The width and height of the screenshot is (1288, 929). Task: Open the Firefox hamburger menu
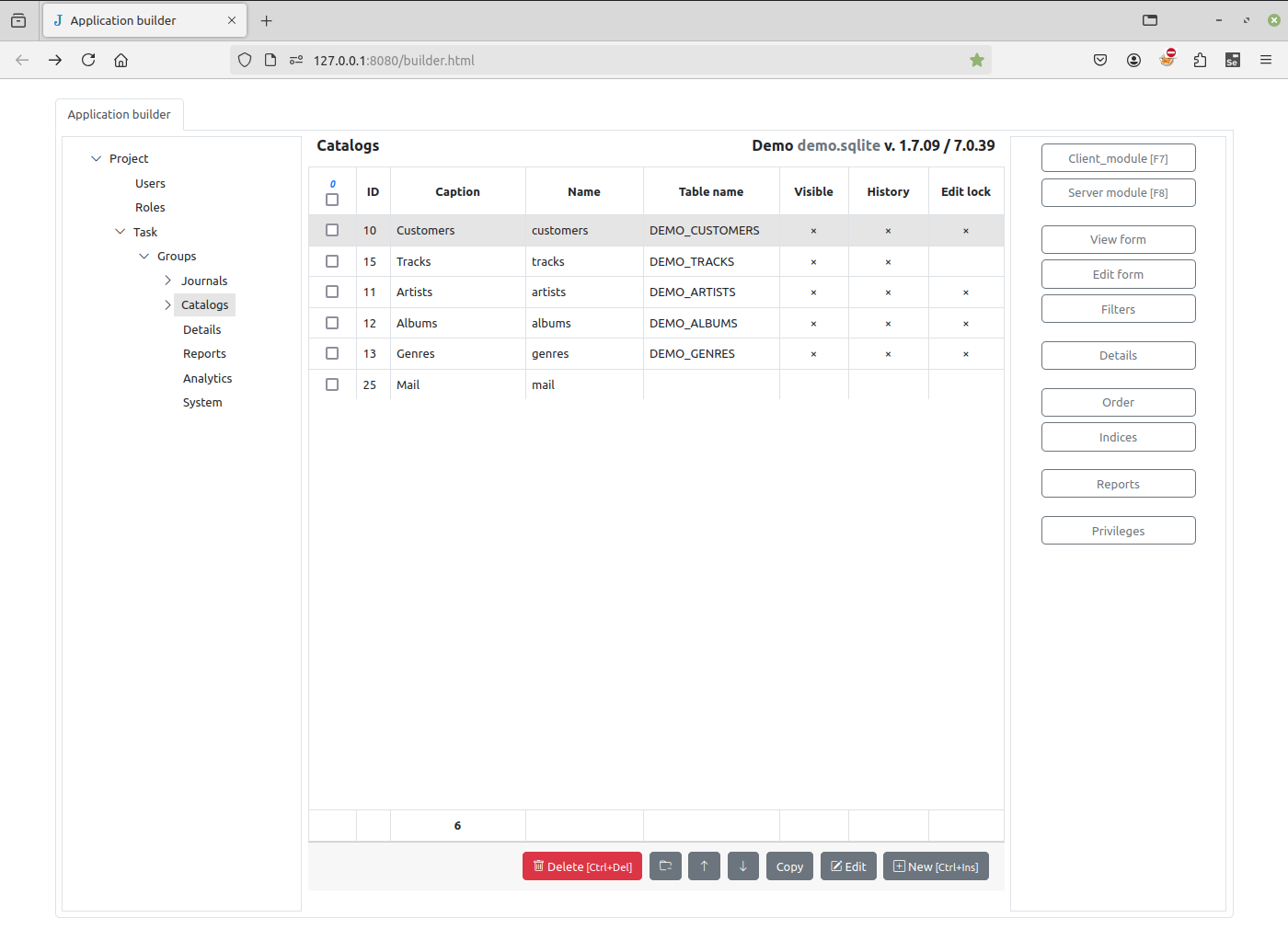coord(1266,60)
